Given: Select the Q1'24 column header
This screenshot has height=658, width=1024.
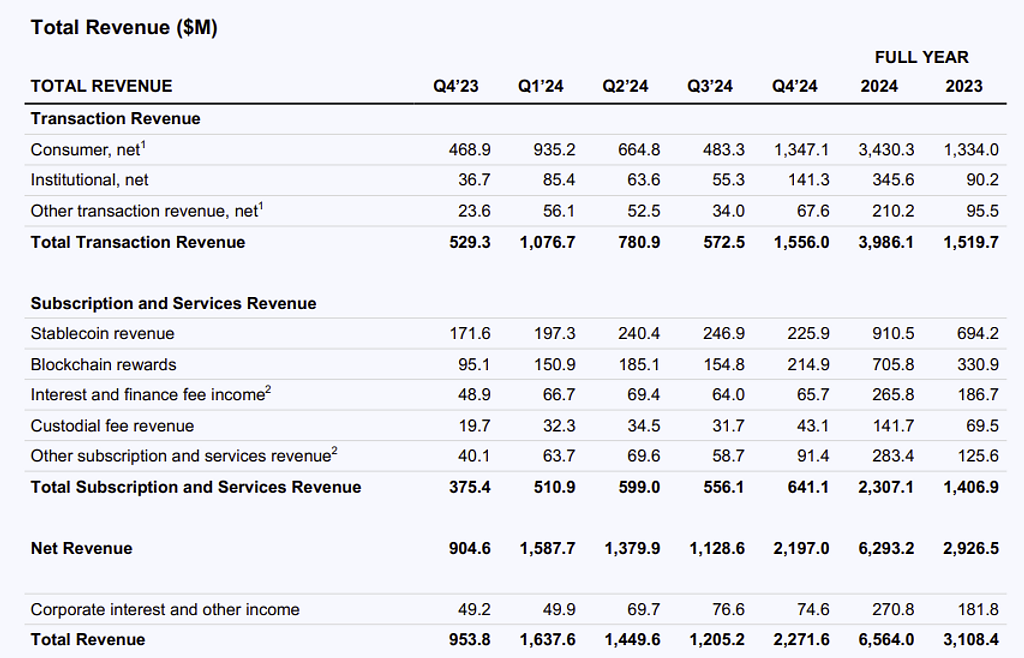Looking at the screenshot, I should (x=540, y=87).
